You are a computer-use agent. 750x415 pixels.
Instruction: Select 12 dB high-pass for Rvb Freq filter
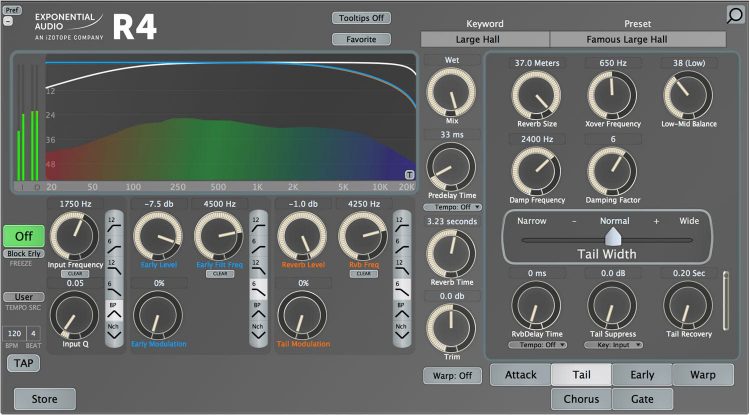pyautogui.click(x=402, y=223)
